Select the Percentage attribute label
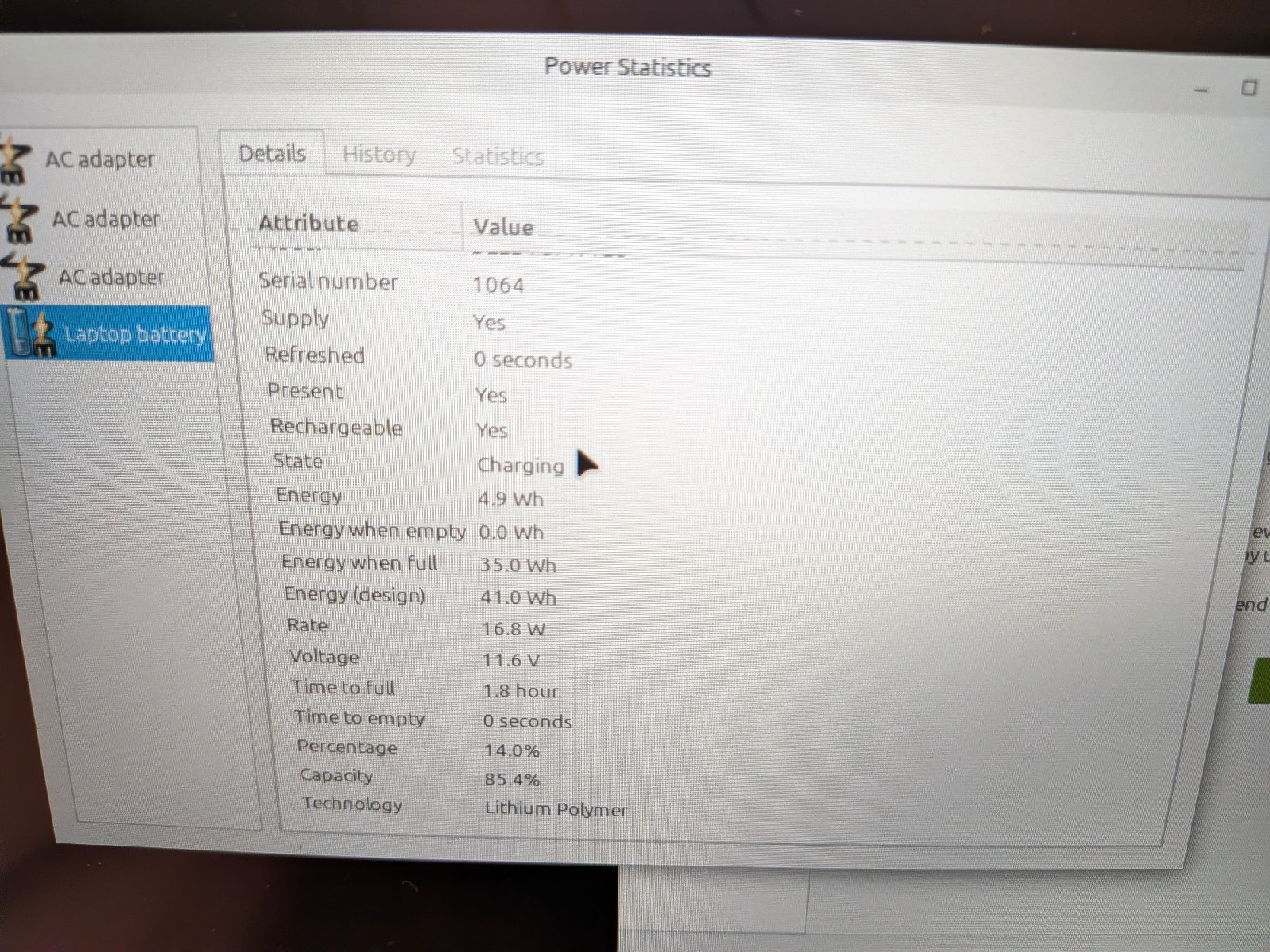This screenshot has width=1270, height=952. pos(347,747)
